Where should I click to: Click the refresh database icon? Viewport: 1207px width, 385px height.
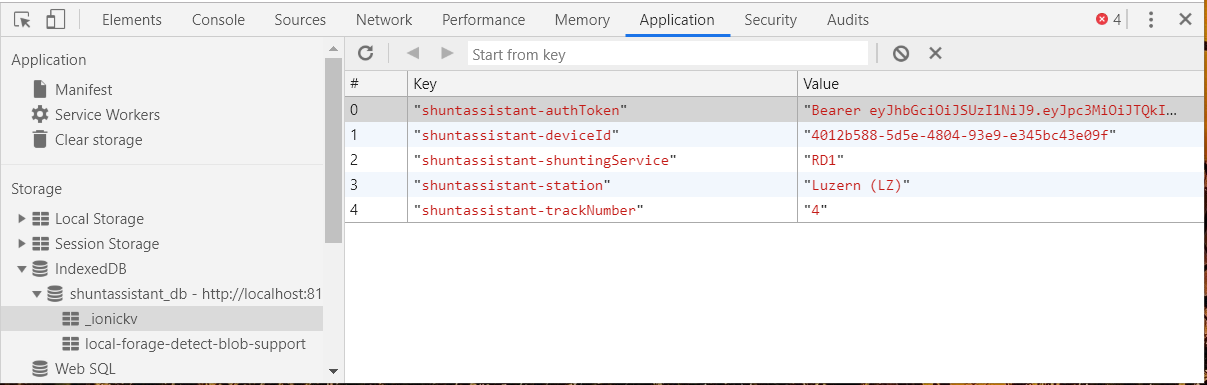366,53
